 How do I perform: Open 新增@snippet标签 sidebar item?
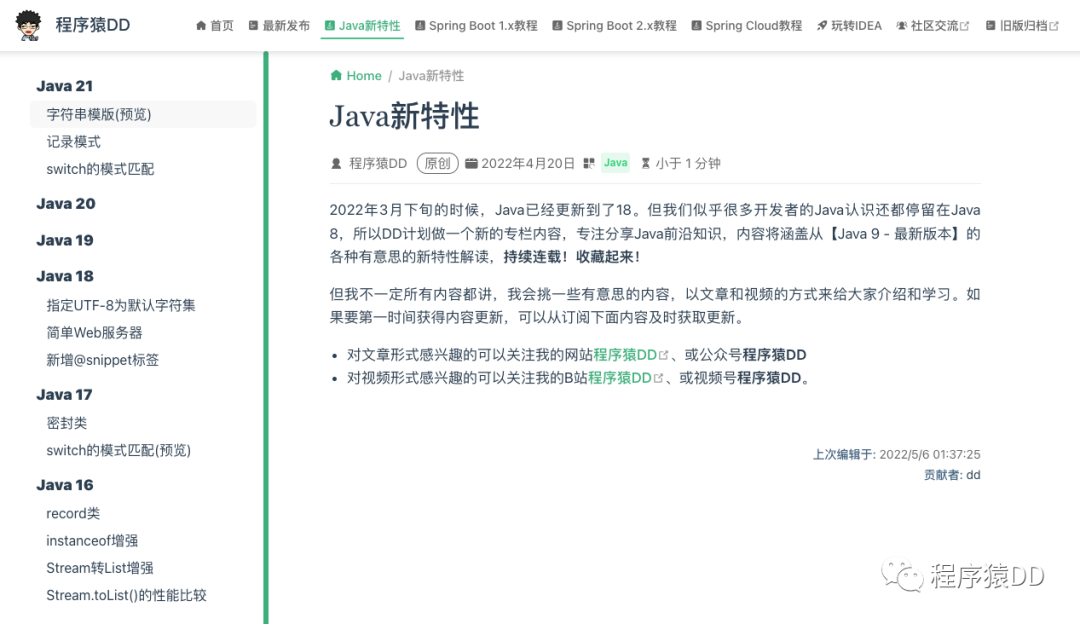pyautogui.click(x=103, y=360)
